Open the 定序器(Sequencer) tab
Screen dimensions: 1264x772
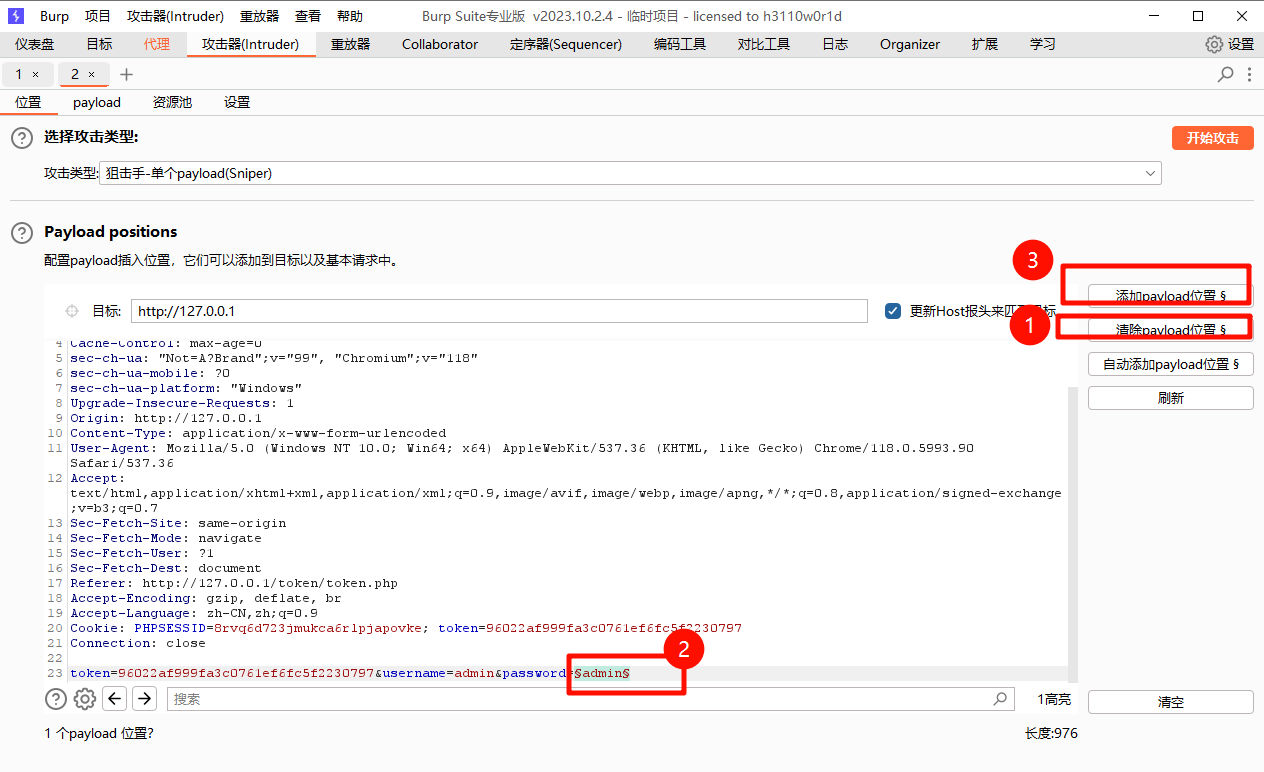coord(566,44)
